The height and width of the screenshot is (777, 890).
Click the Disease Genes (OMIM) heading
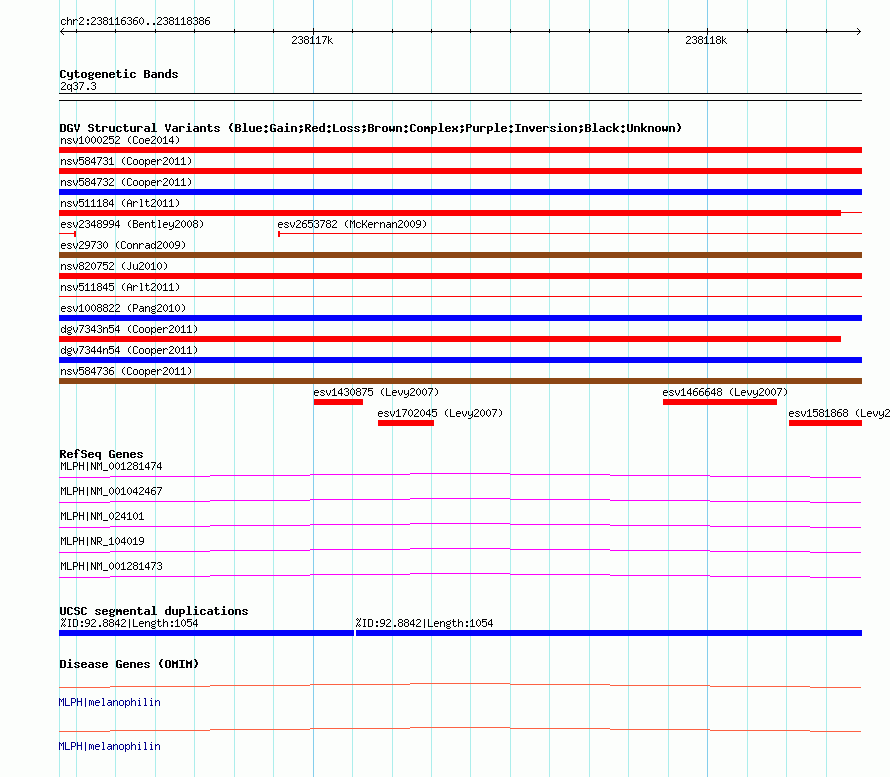point(129,664)
